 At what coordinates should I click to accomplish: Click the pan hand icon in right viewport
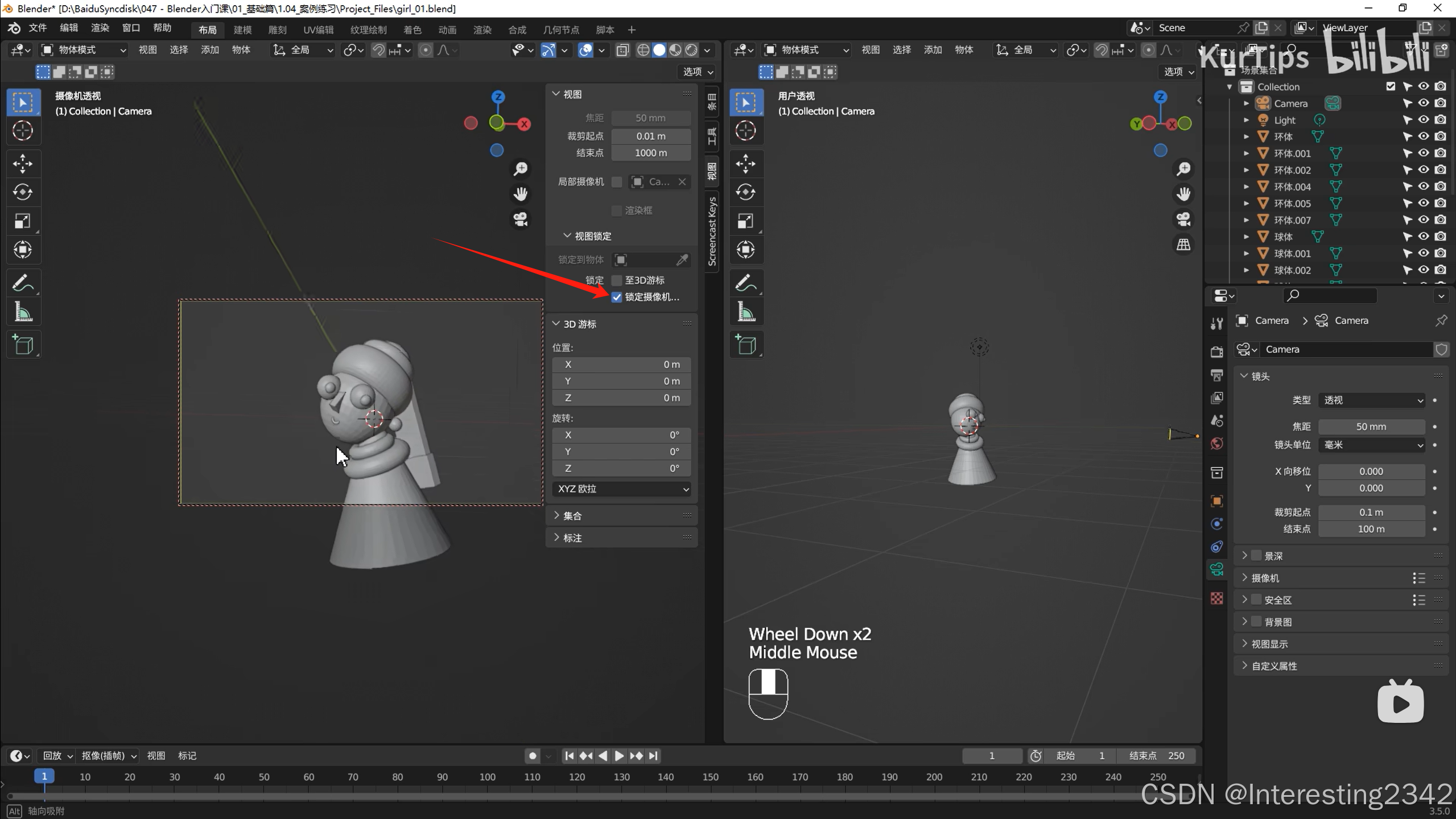coord(1183,195)
